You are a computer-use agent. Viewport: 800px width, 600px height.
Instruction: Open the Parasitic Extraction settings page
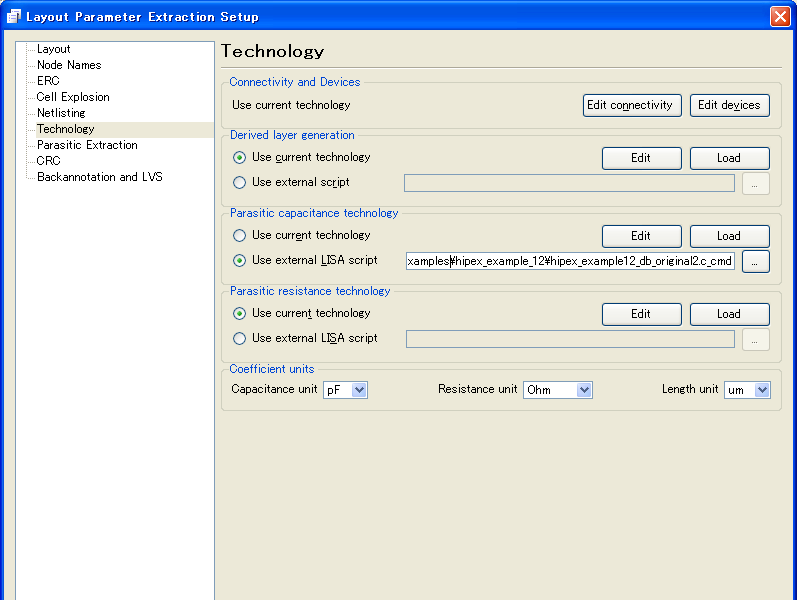[87, 145]
